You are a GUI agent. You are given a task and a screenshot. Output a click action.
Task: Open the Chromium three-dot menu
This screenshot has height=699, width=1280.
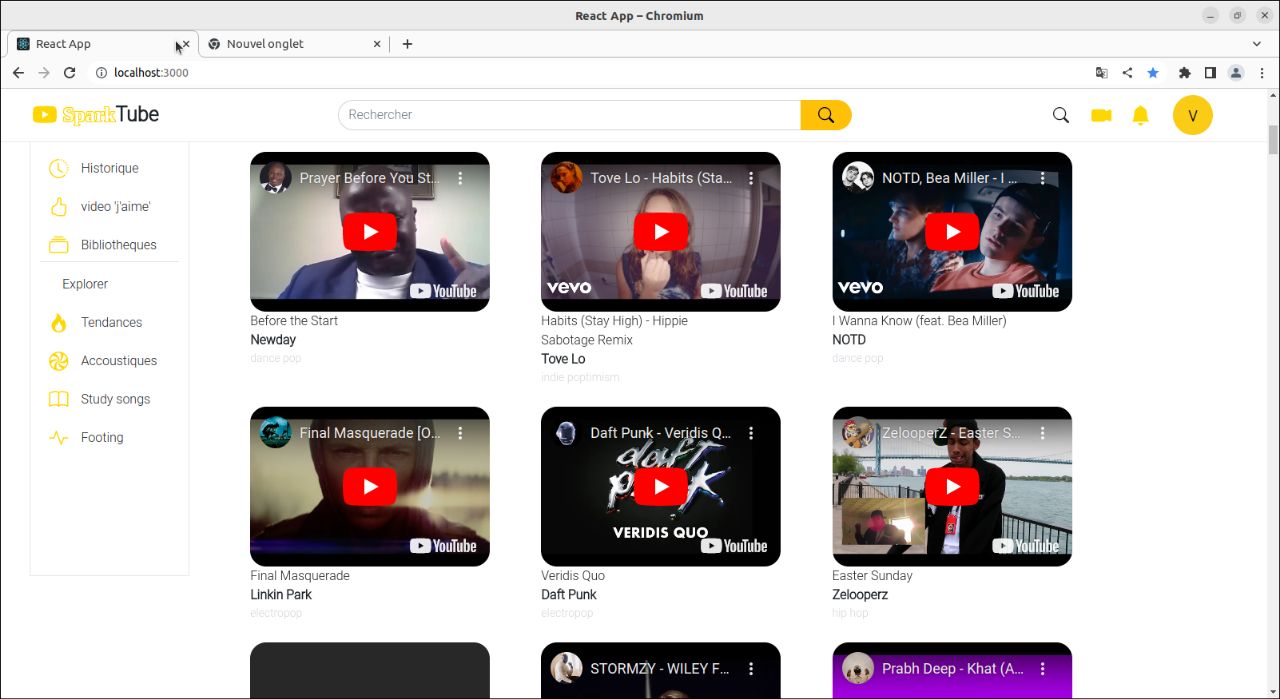point(1261,73)
